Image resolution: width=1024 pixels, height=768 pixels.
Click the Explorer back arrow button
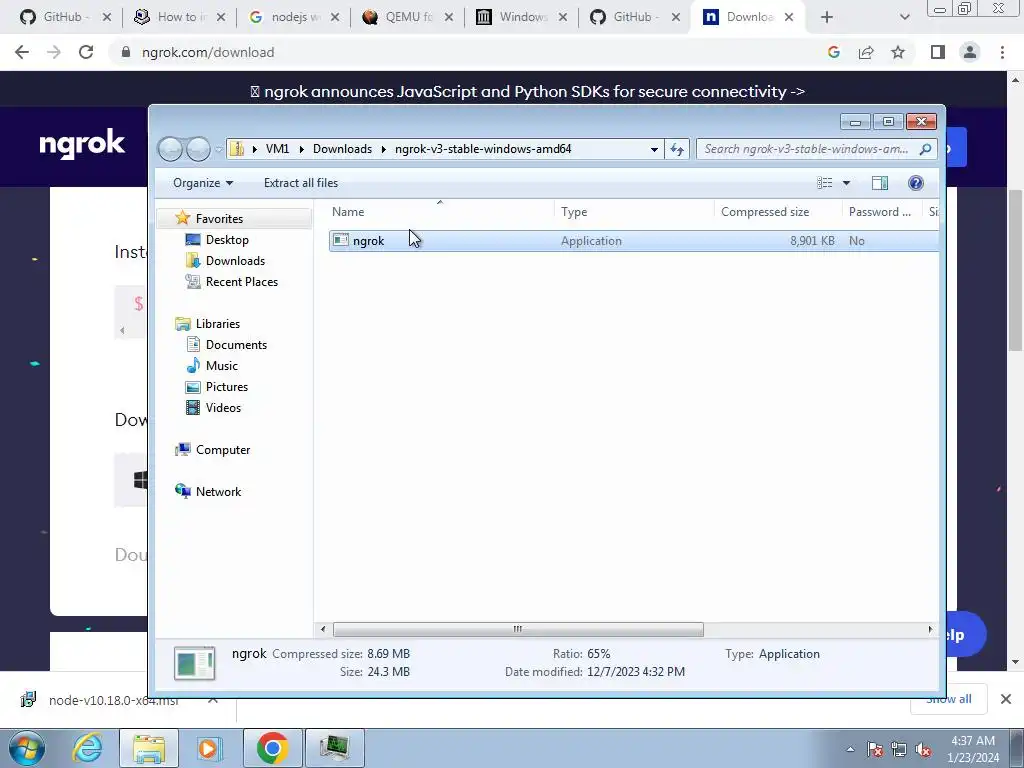coord(170,149)
